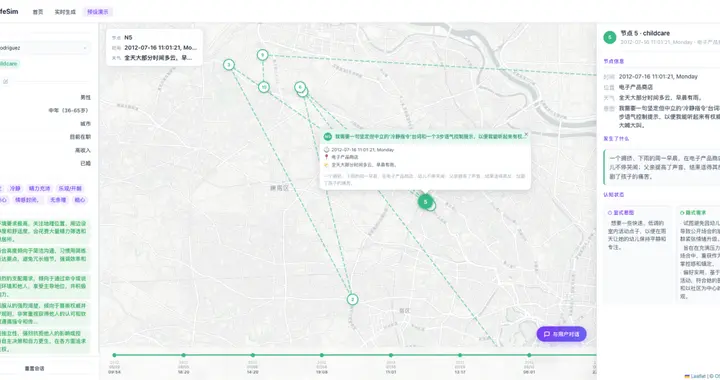Click the 高收入 income value
Image resolution: width=720 pixels, height=380 pixels.
[83, 151]
